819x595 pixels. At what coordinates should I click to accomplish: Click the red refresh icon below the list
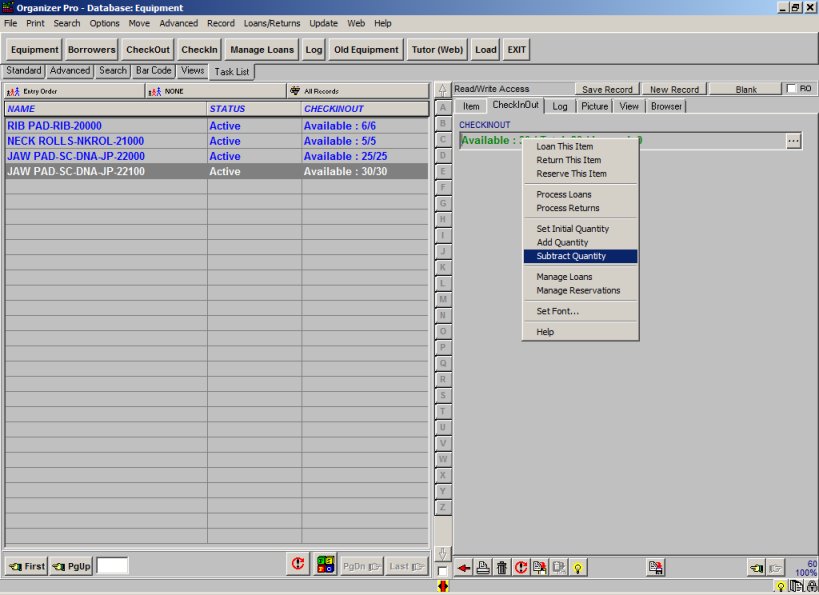tap(297, 565)
